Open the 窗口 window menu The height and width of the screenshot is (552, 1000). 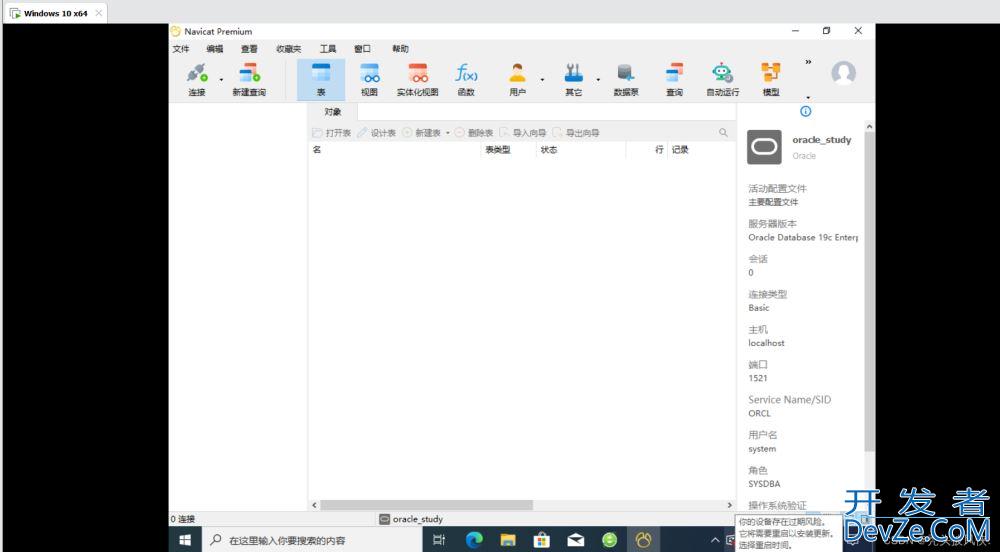coord(362,48)
